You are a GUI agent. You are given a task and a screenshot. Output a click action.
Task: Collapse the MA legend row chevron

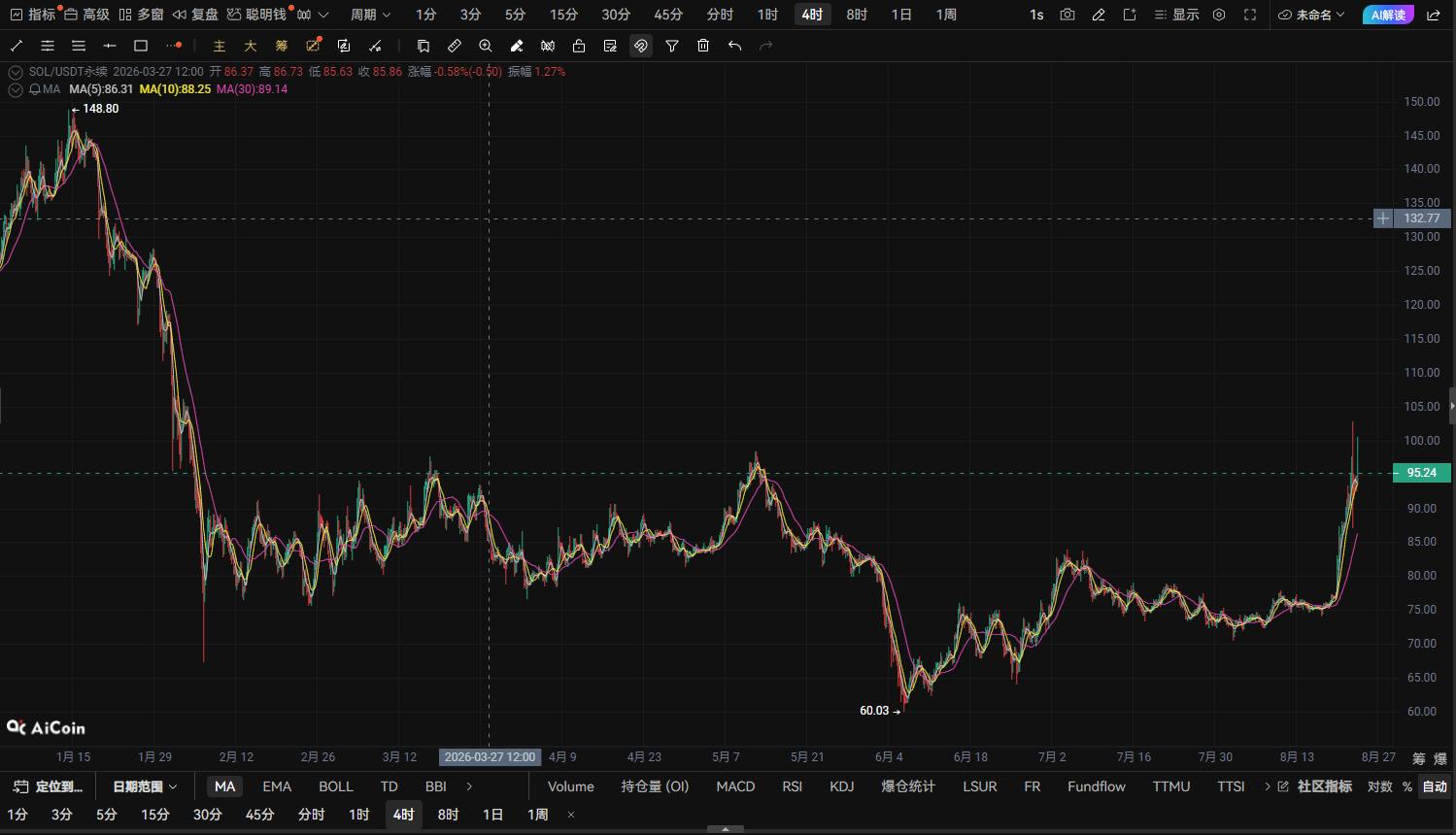[16, 89]
